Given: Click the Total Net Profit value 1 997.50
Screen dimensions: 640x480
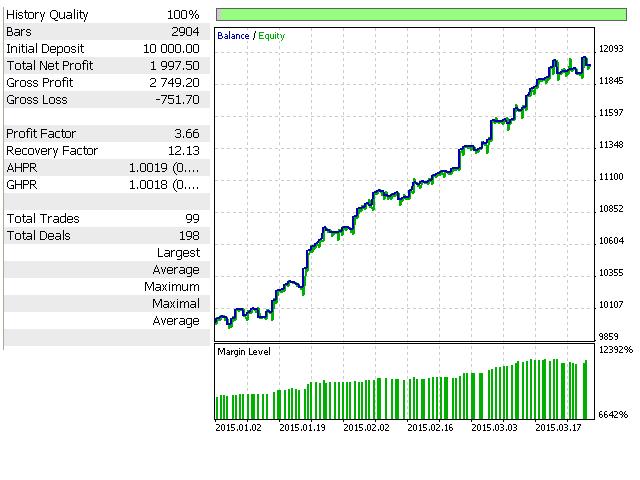Looking at the screenshot, I should click(x=171, y=66).
